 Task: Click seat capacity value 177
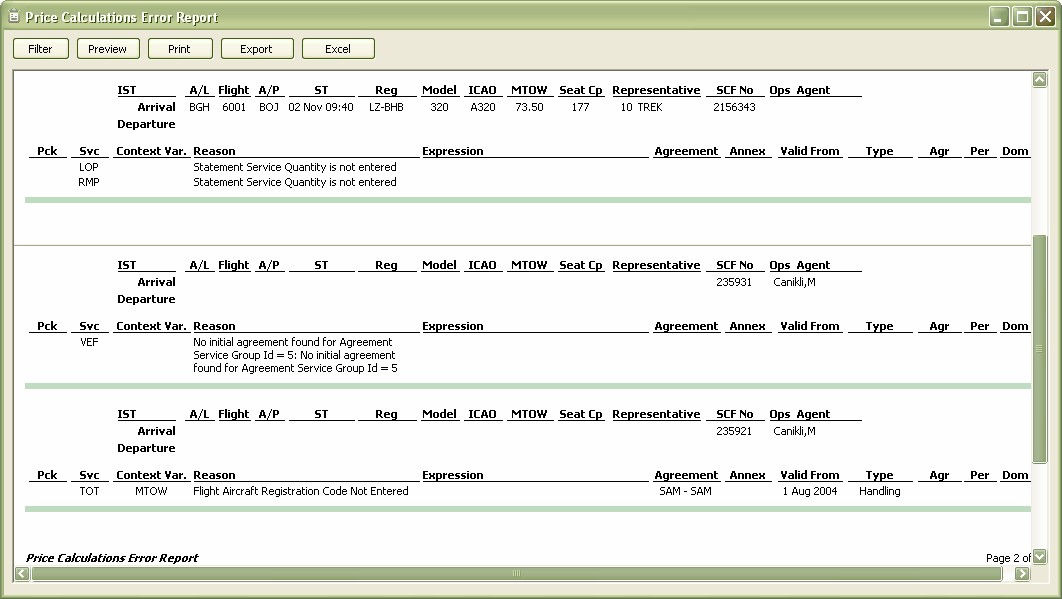(580, 107)
